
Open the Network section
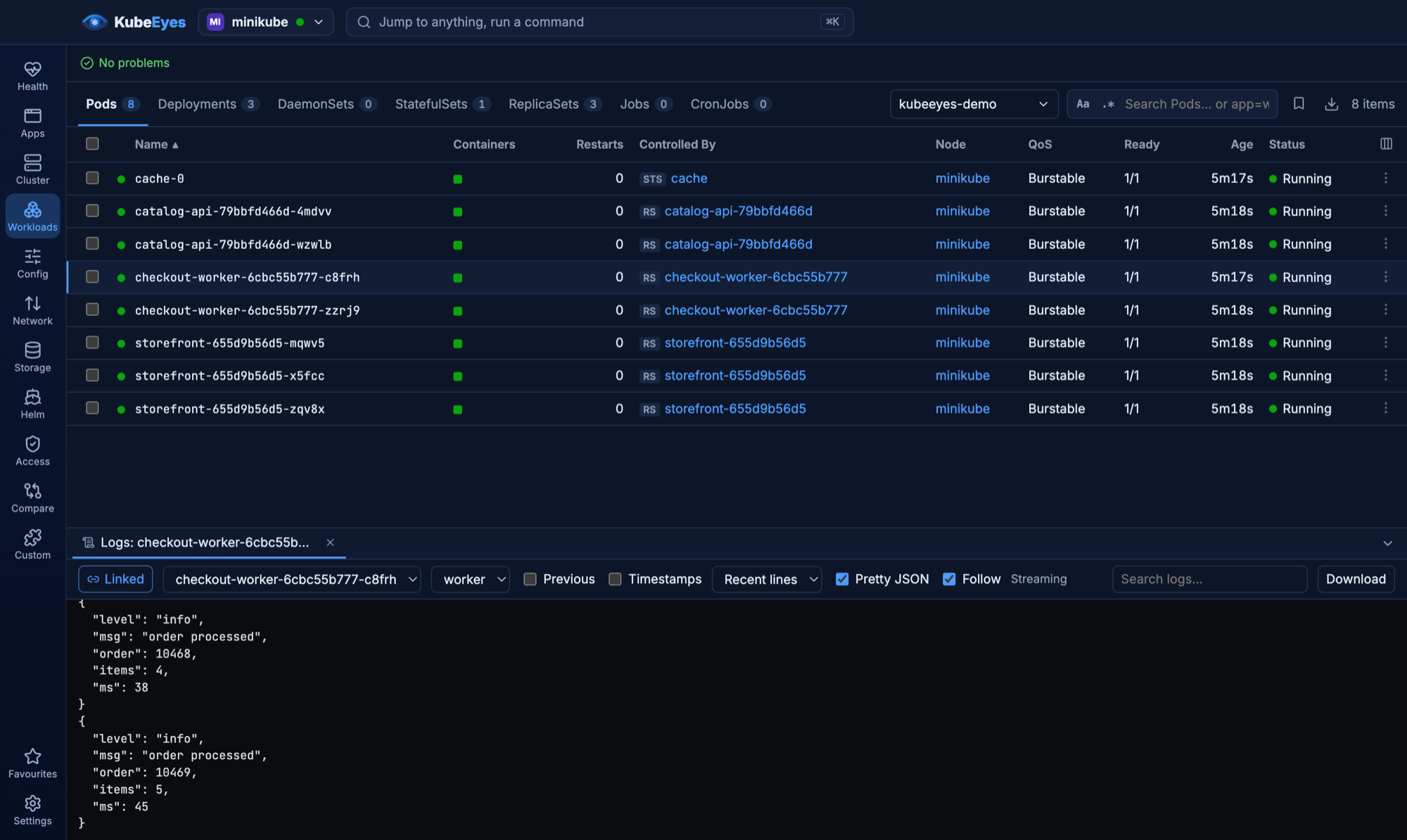(x=32, y=310)
